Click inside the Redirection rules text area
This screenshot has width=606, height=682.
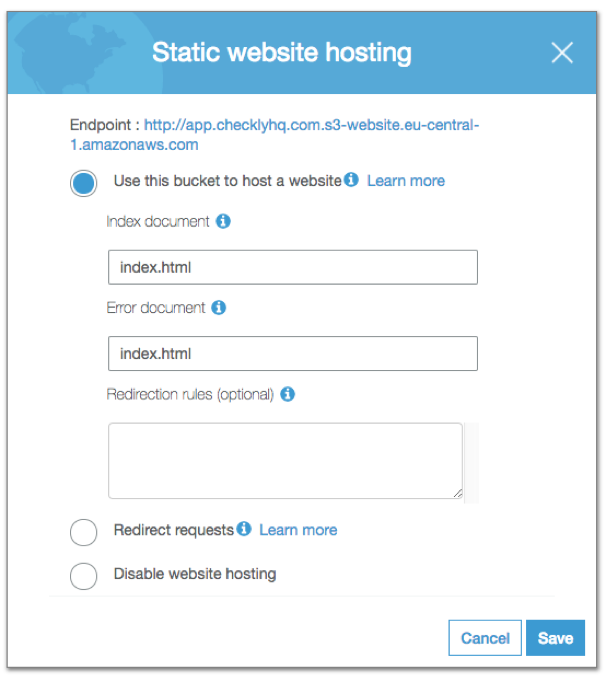click(x=285, y=460)
